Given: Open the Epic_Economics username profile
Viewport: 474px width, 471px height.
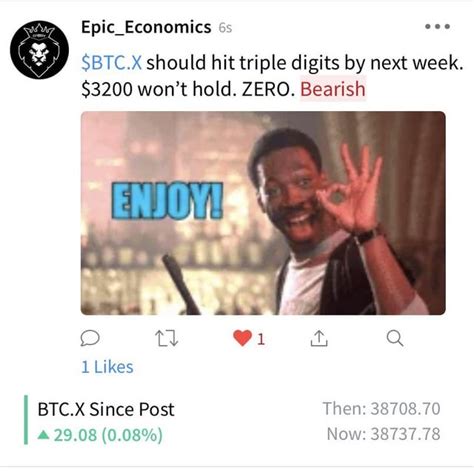Looking at the screenshot, I should (x=146, y=27).
